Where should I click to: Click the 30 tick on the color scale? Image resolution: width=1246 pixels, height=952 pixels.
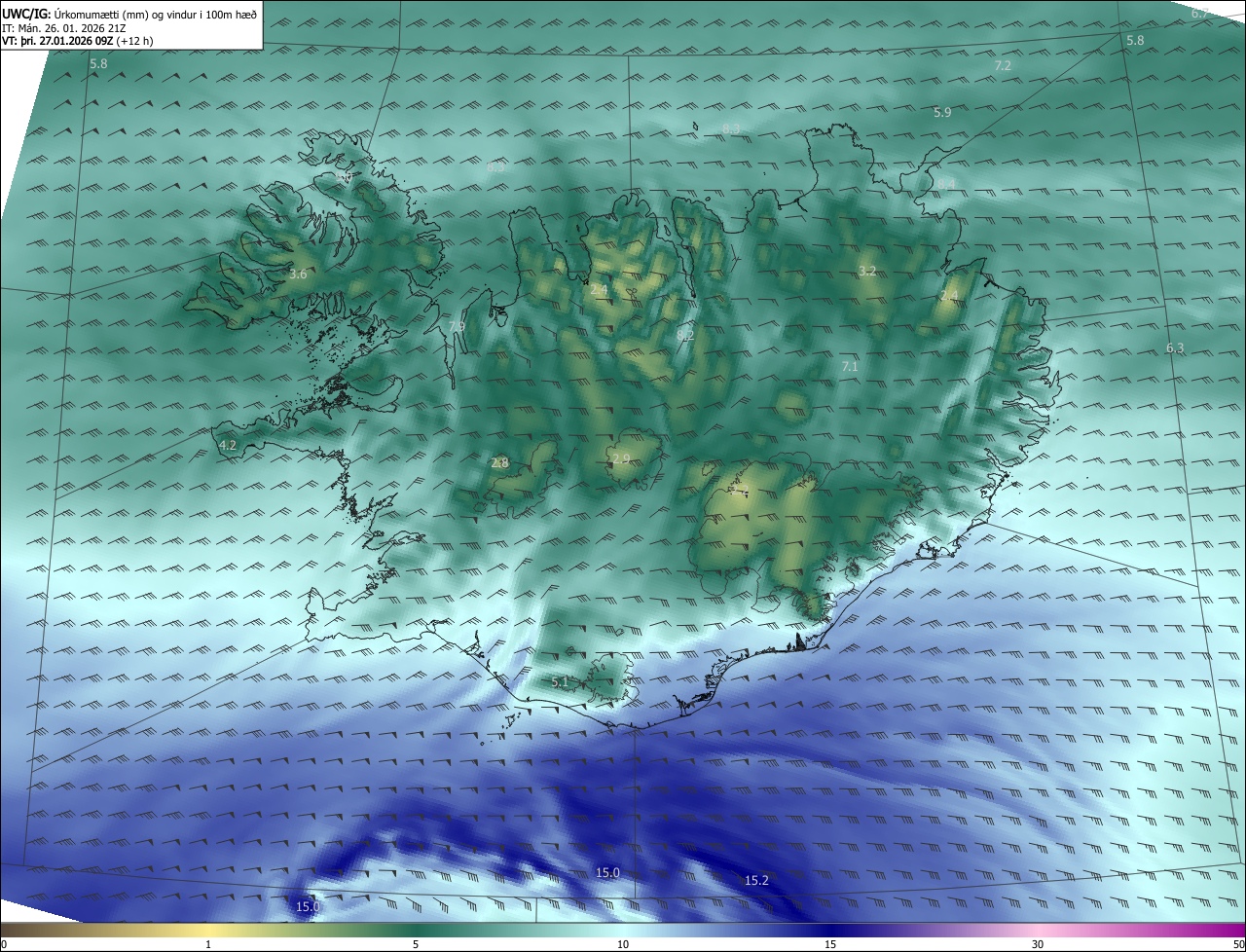(1038, 944)
